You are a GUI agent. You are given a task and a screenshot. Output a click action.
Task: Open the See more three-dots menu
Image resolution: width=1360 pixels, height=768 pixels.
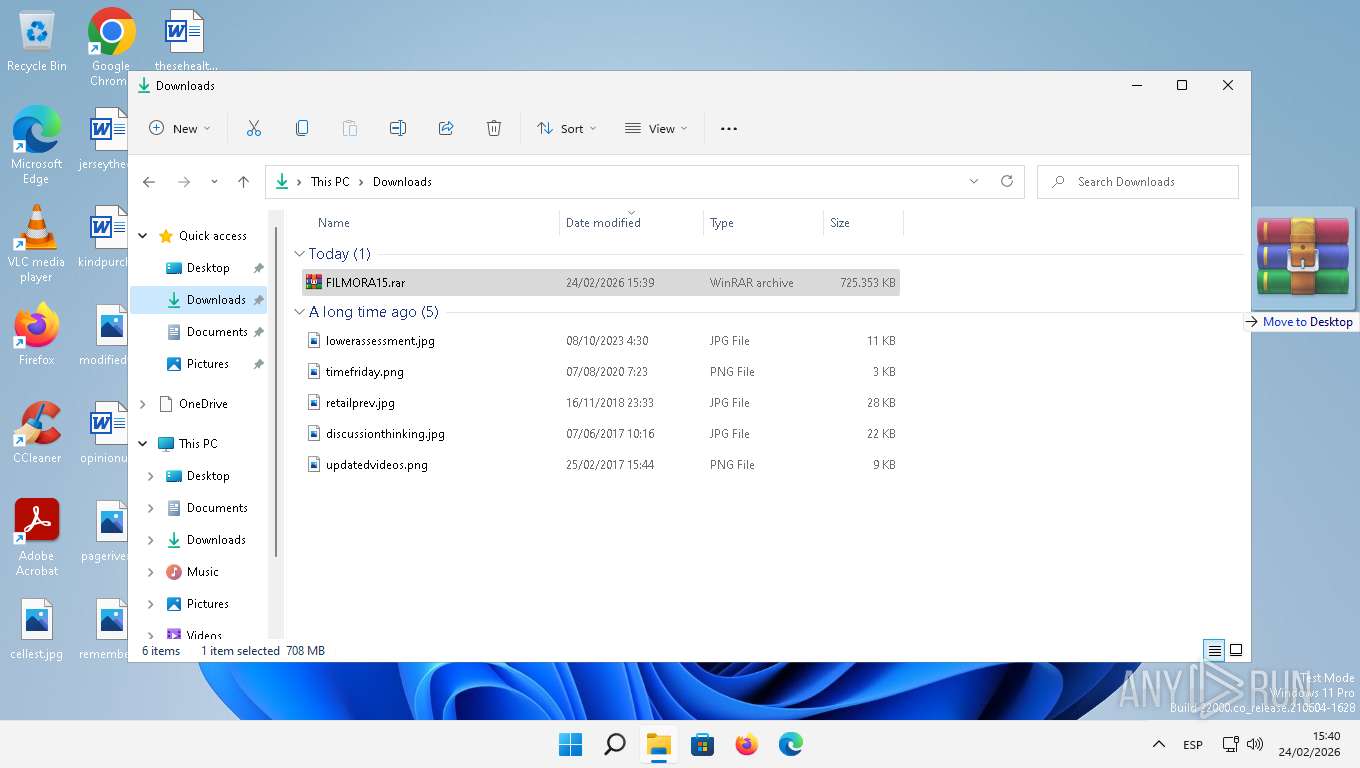pos(729,128)
